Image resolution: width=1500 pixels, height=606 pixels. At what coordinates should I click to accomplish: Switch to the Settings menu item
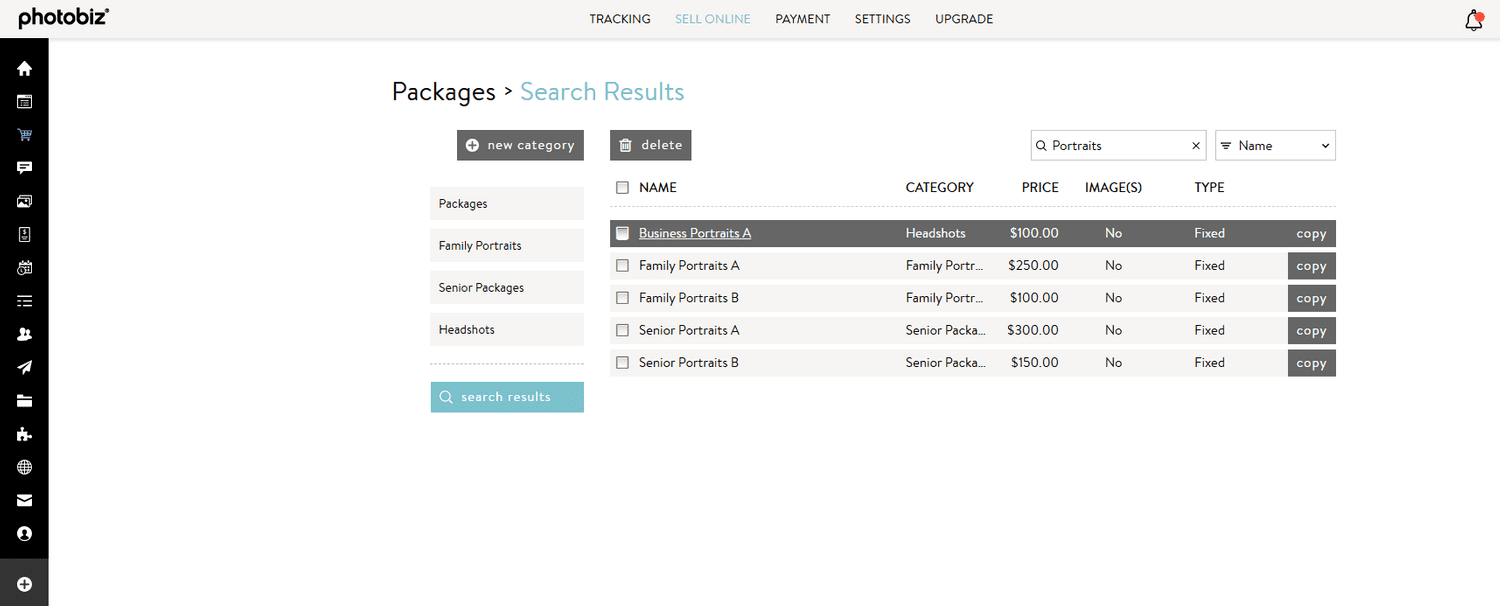882,19
